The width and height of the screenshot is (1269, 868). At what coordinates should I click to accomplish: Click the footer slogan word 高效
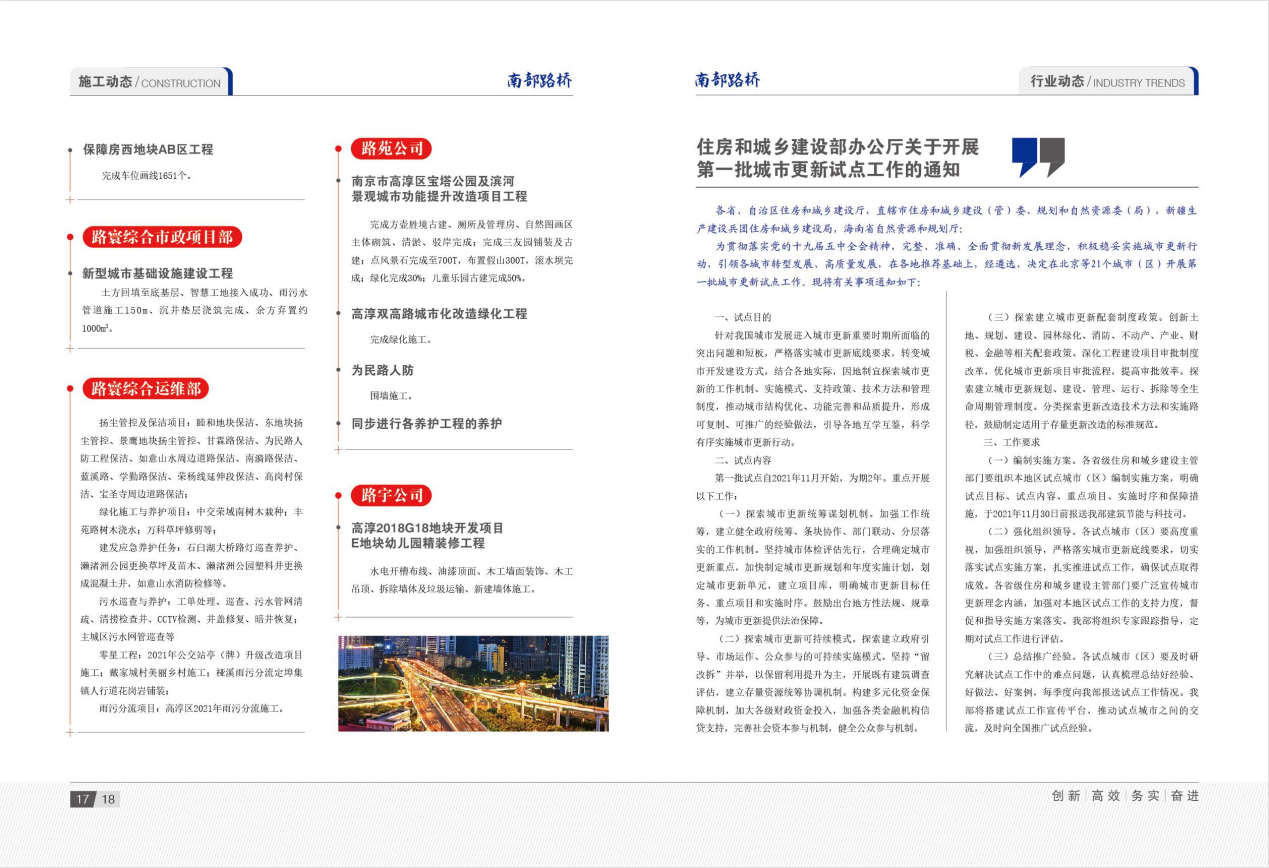point(1106,796)
